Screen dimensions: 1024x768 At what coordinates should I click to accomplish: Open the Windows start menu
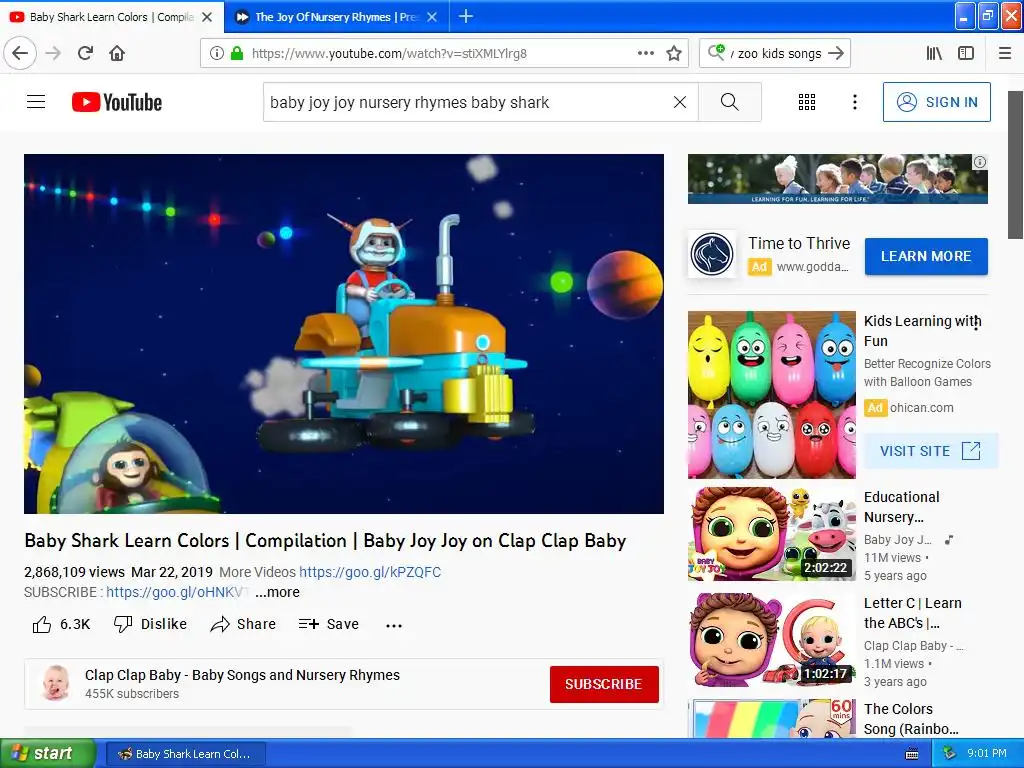(48, 754)
